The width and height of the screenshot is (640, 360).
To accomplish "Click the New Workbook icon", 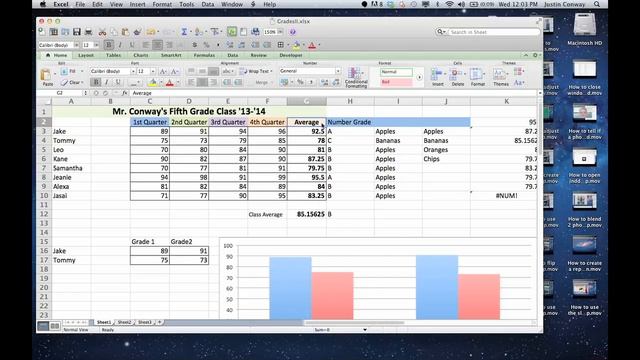I will tap(42, 31).
